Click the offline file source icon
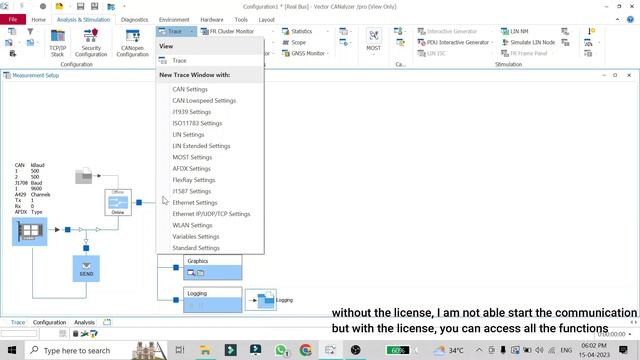The image size is (640, 360). coord(84,176)
